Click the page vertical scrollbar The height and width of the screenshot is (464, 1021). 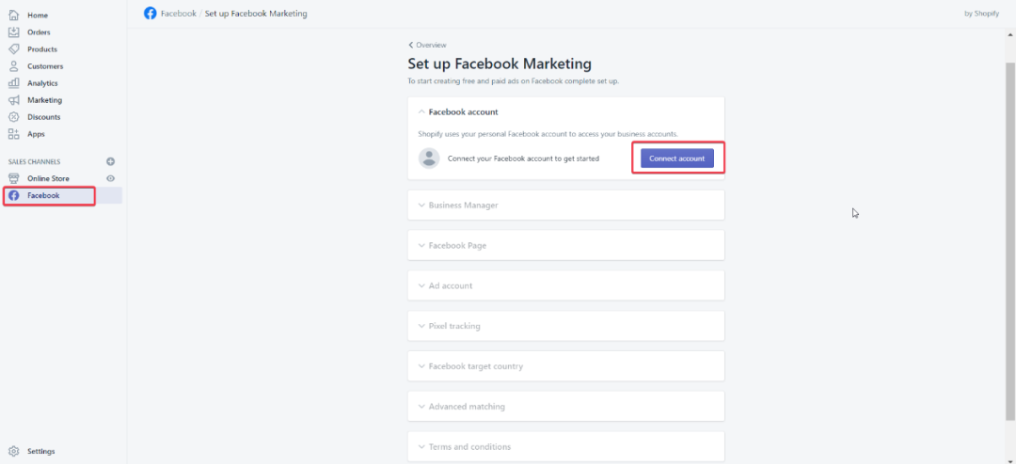click(1010, 241)
